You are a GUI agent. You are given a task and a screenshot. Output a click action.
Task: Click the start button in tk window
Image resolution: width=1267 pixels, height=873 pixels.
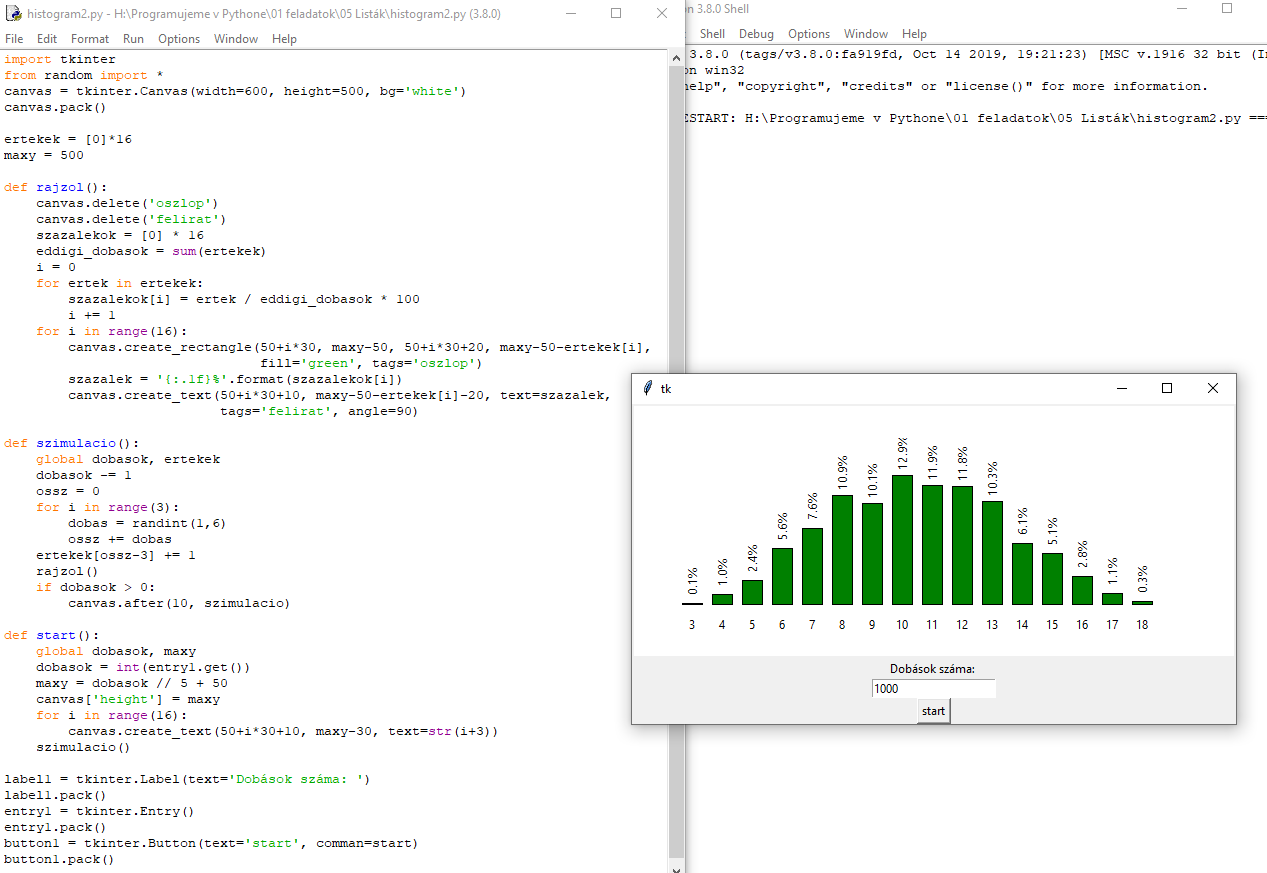click(933, 711)
